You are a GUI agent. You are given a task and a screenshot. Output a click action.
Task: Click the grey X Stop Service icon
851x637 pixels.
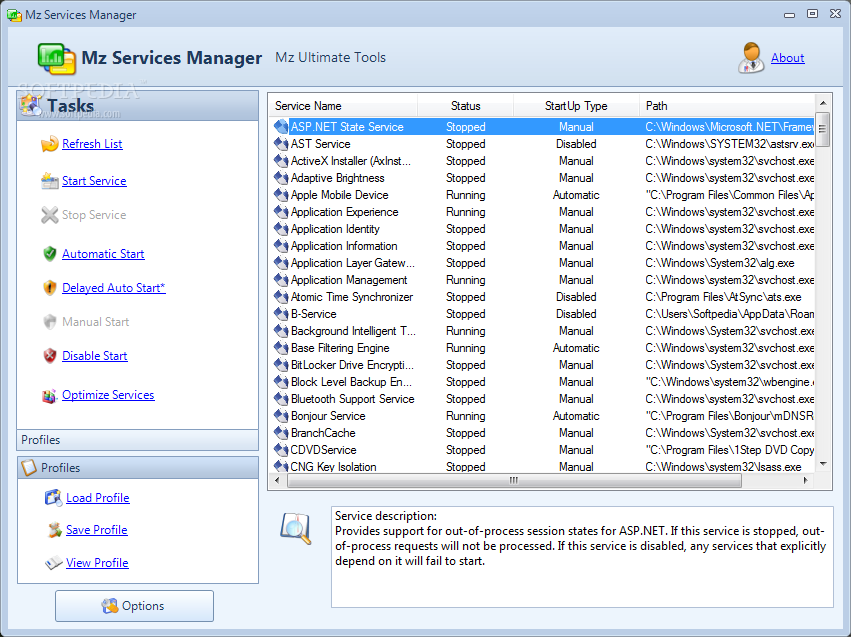click(49, 215)
